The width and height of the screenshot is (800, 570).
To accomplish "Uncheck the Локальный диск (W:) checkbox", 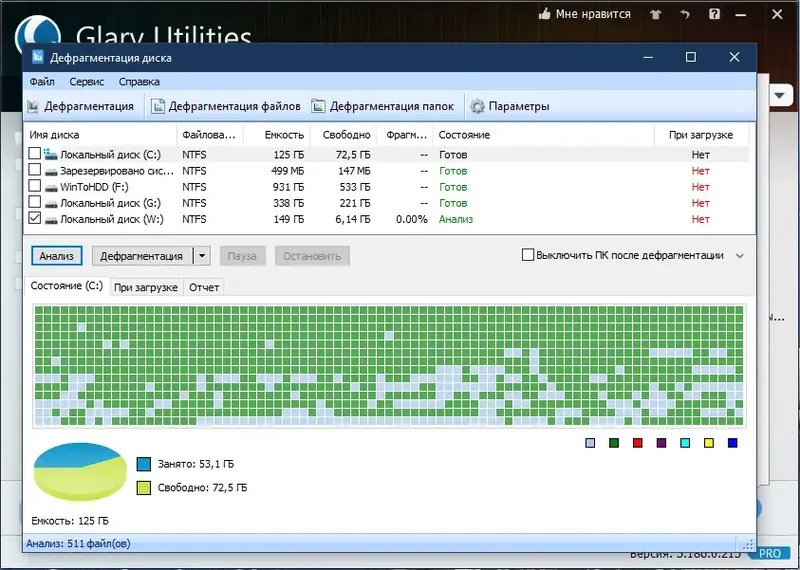I will click(35, 218).
